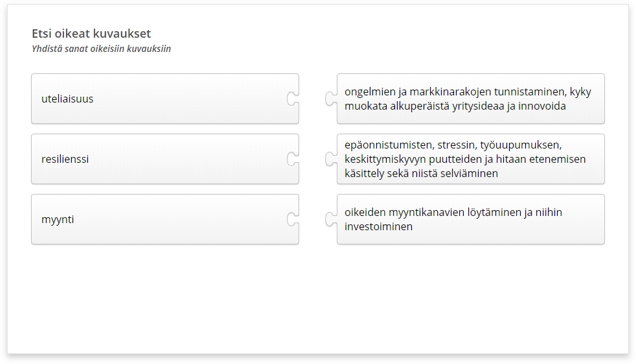Click the word 'myynti' label text
Screen dimensions: 636x364
pos(58,220)
